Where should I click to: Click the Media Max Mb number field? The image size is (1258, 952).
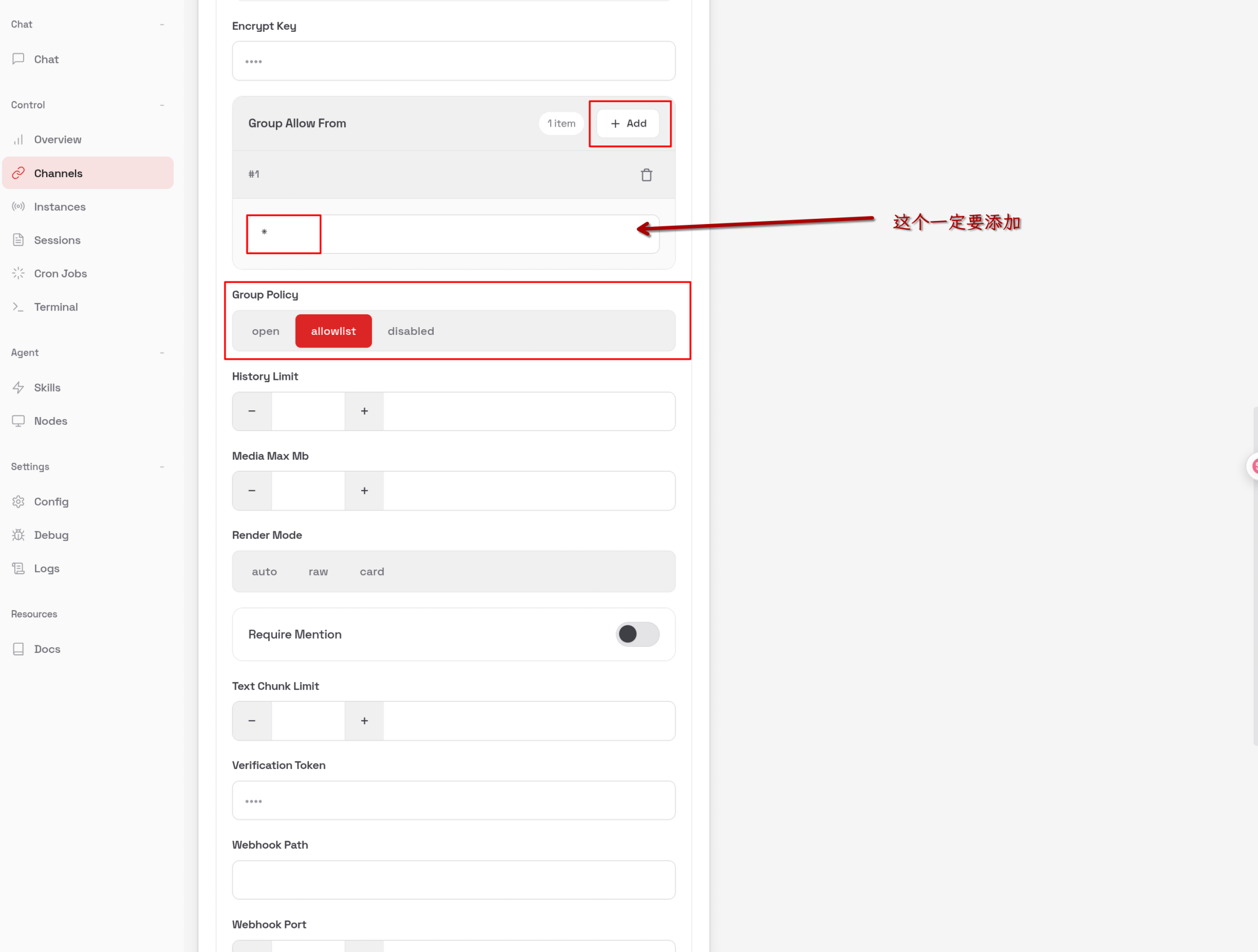(308, 491)
